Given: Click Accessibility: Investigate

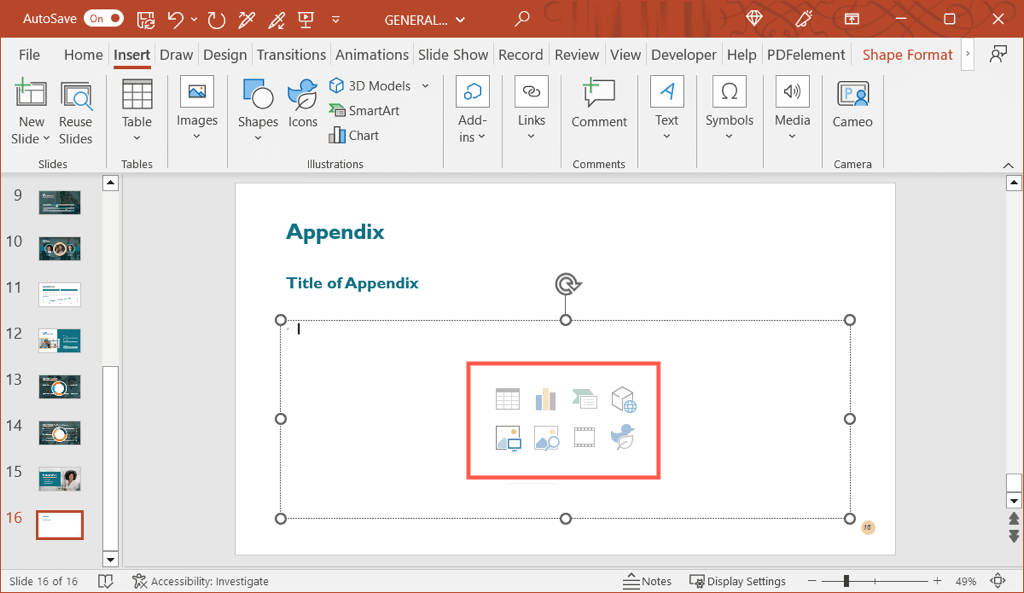Looking at the screenshot, I should coord(200,581).
